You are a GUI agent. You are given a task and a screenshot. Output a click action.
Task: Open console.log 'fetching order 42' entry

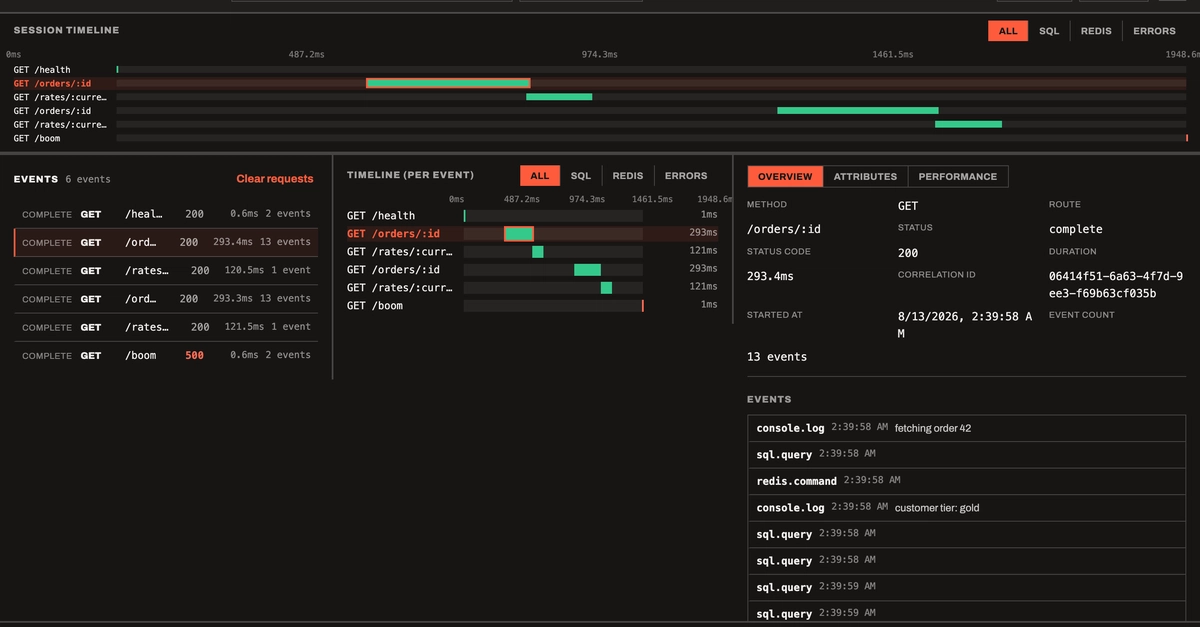[966, 428]
